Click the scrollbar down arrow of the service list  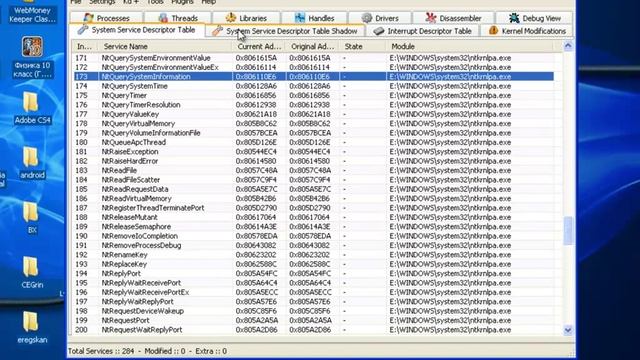(568, 330)
